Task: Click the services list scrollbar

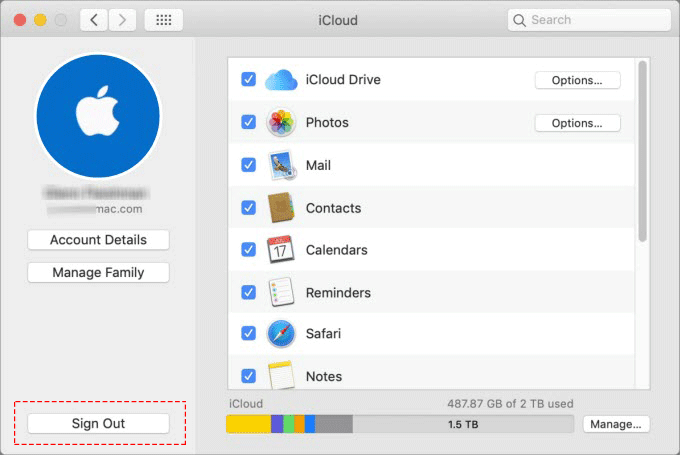Action: pyautogui.click(x=642, y=151)
